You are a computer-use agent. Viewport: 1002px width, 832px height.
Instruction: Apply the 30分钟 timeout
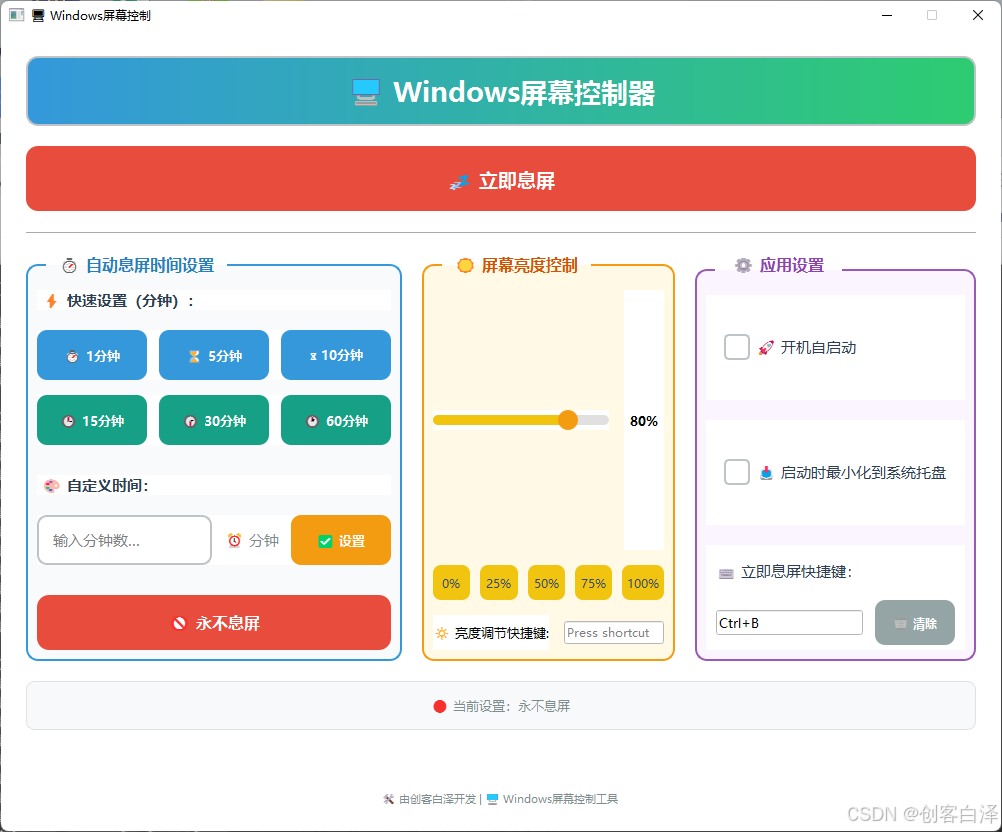(x=214, y=420)
